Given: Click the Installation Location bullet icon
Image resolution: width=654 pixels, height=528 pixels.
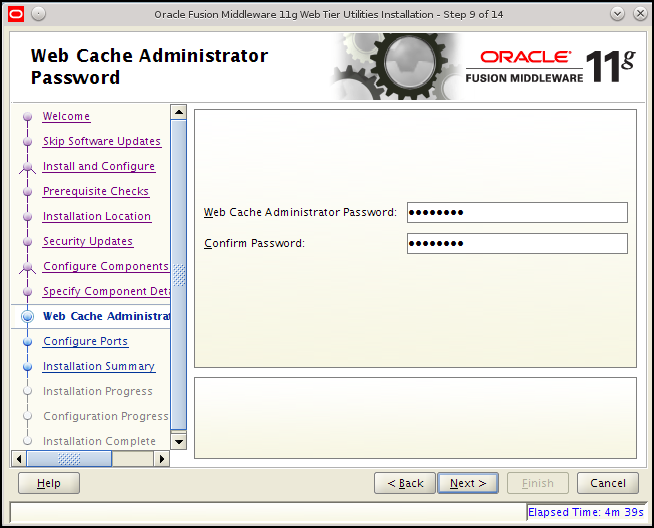Looking at the screenshot, I should [x=28, y=217].
